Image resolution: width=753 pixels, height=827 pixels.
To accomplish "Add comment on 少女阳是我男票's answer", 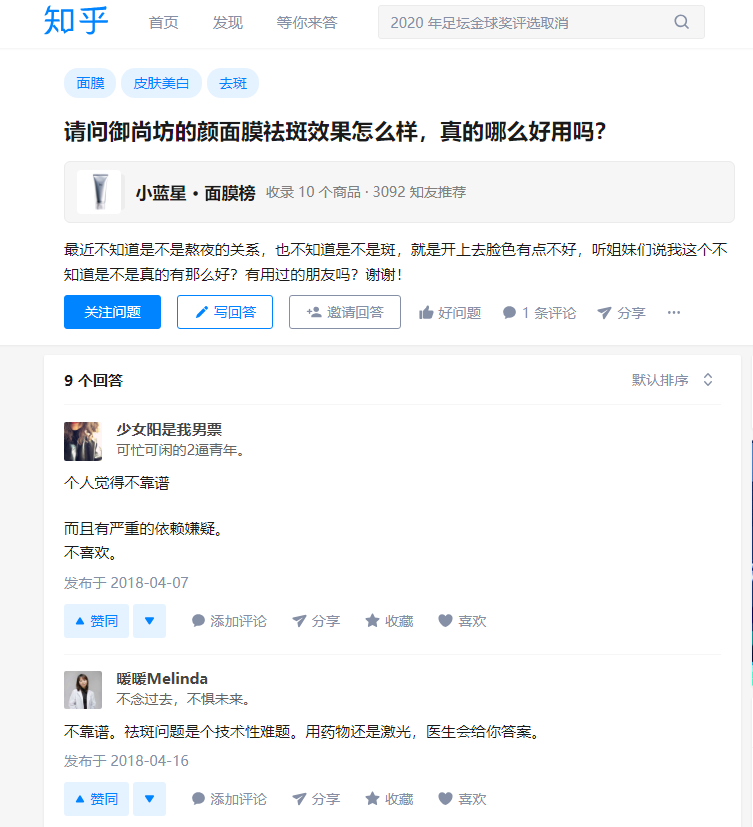I will tap(229, 621).
